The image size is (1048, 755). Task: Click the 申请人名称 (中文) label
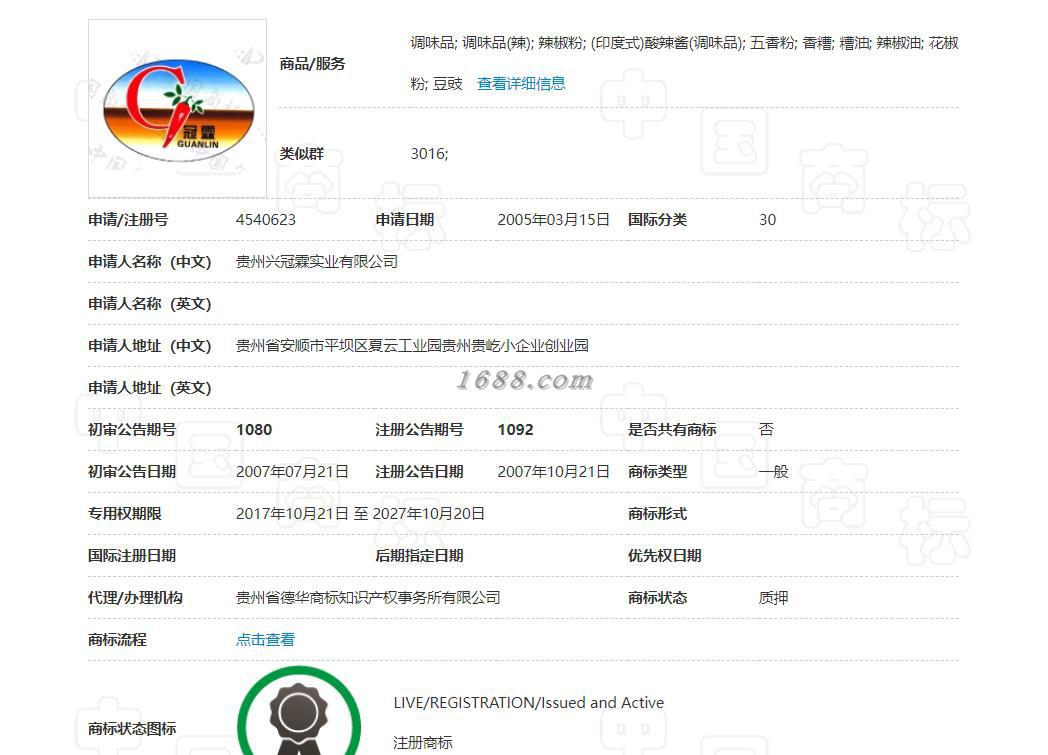(x=150, y=262)
